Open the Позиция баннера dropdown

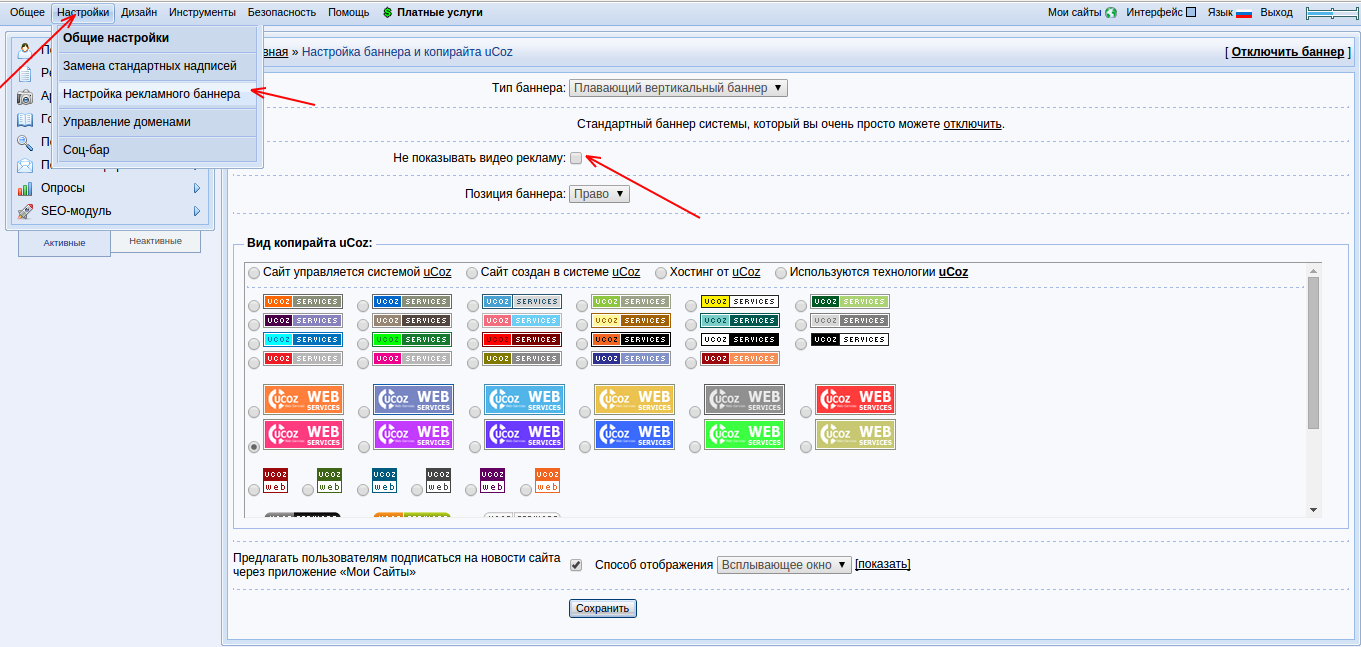(x=599, y=194)
